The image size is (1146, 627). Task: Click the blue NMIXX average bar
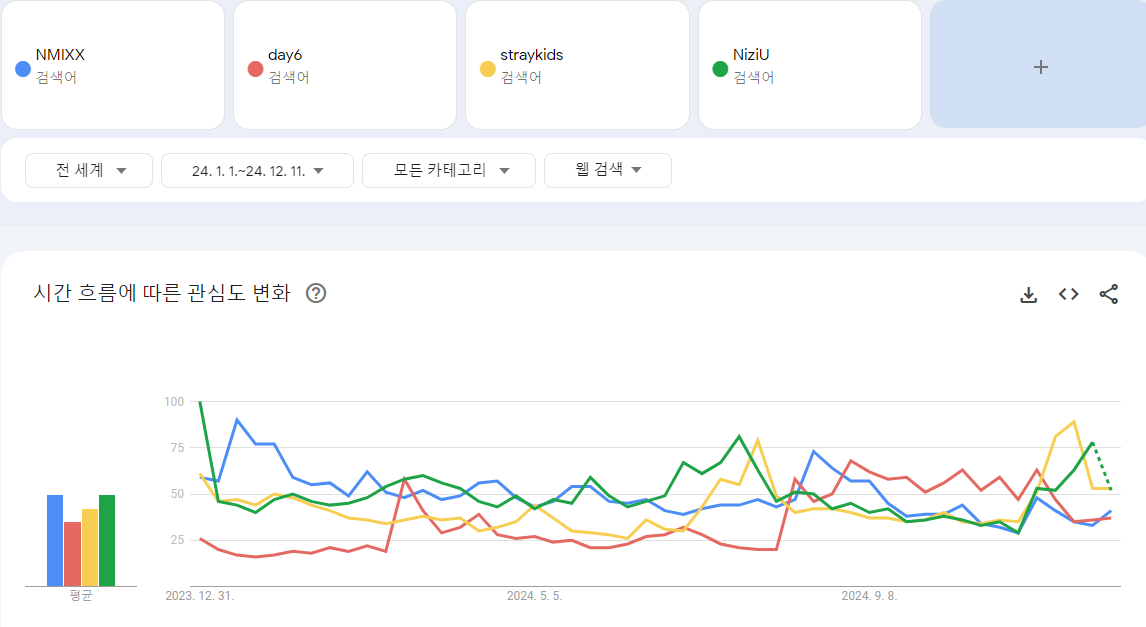pos(55,541)
